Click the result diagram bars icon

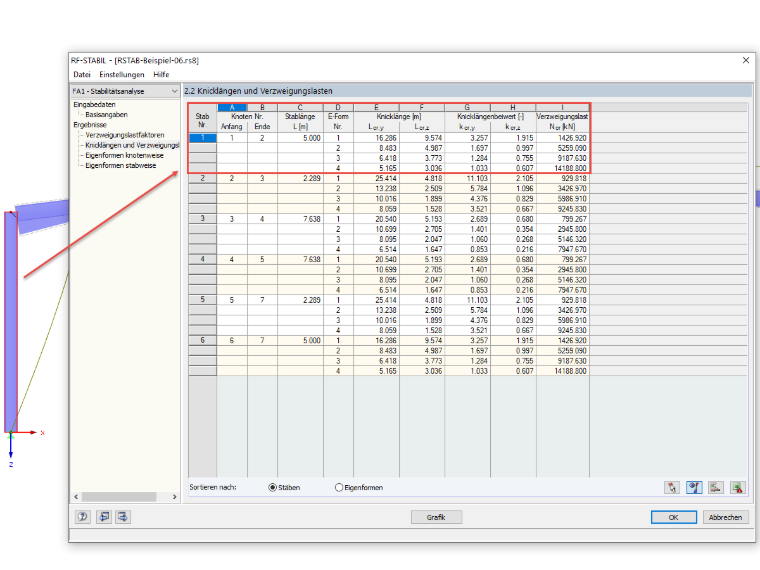716,487
